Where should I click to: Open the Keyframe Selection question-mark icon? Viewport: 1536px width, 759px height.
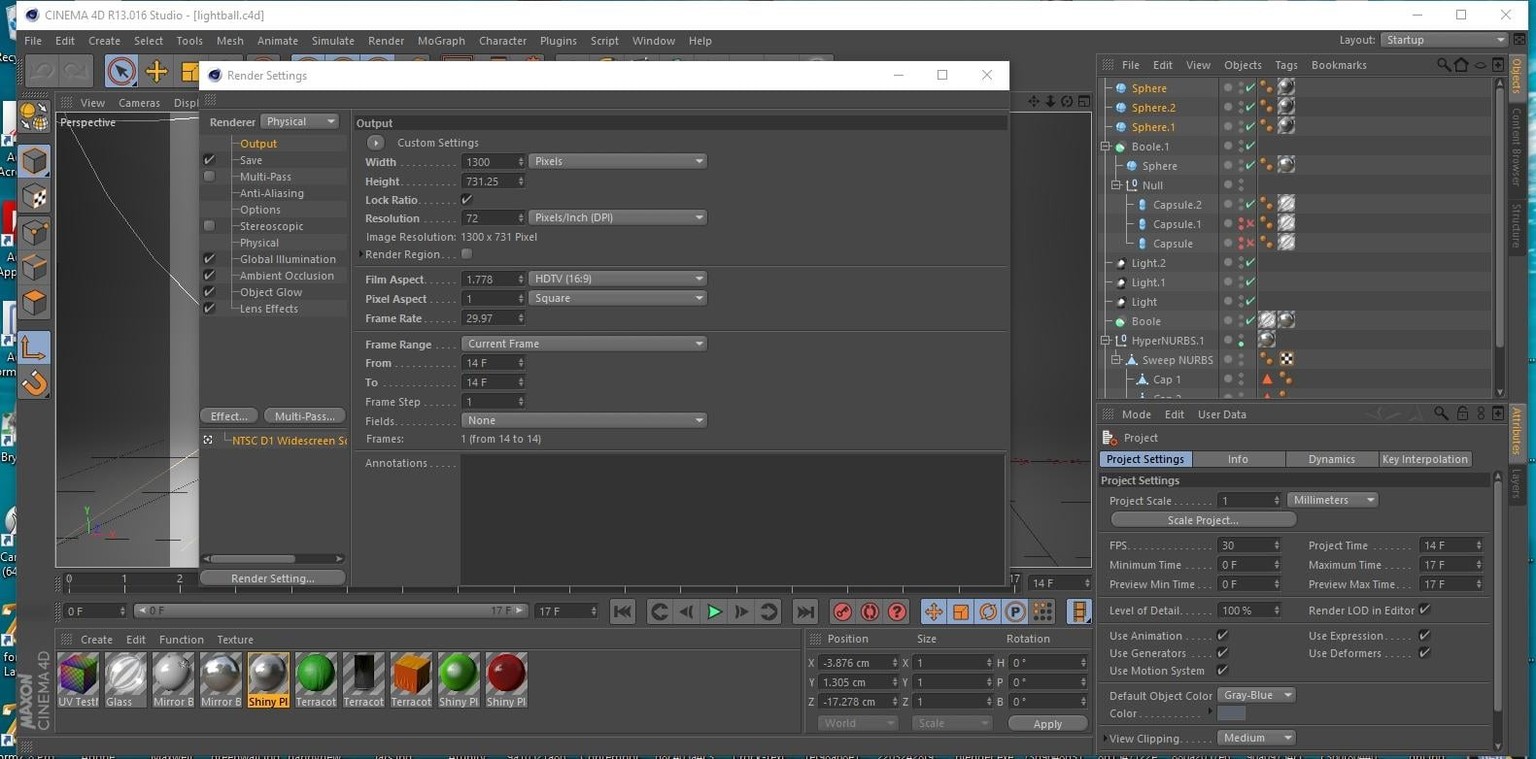click(x=897, y=612)
